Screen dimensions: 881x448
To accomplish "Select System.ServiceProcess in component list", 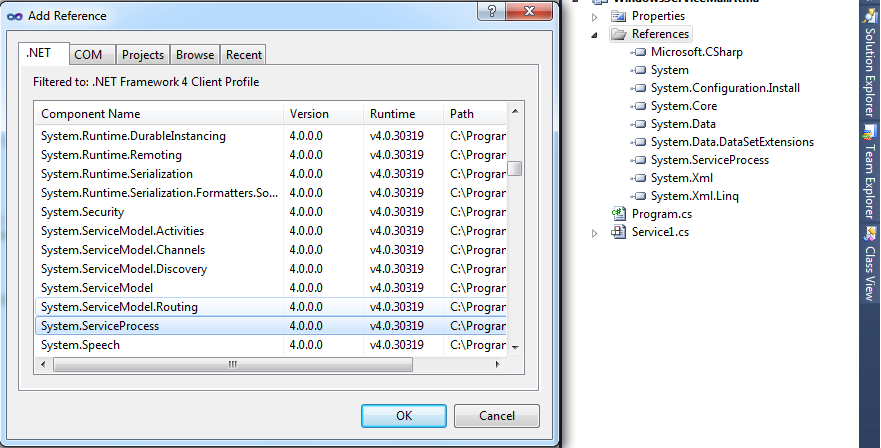I will 270,326.
